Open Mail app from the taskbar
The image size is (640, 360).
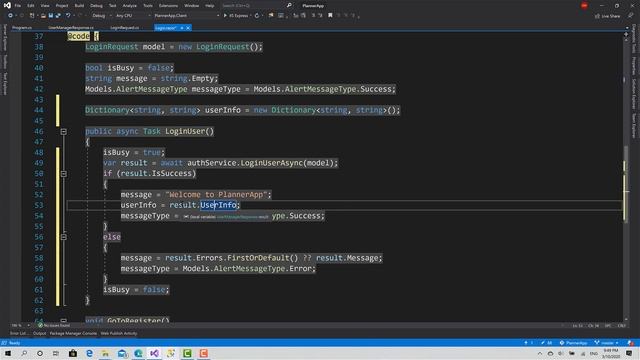[x=122, y=353]
